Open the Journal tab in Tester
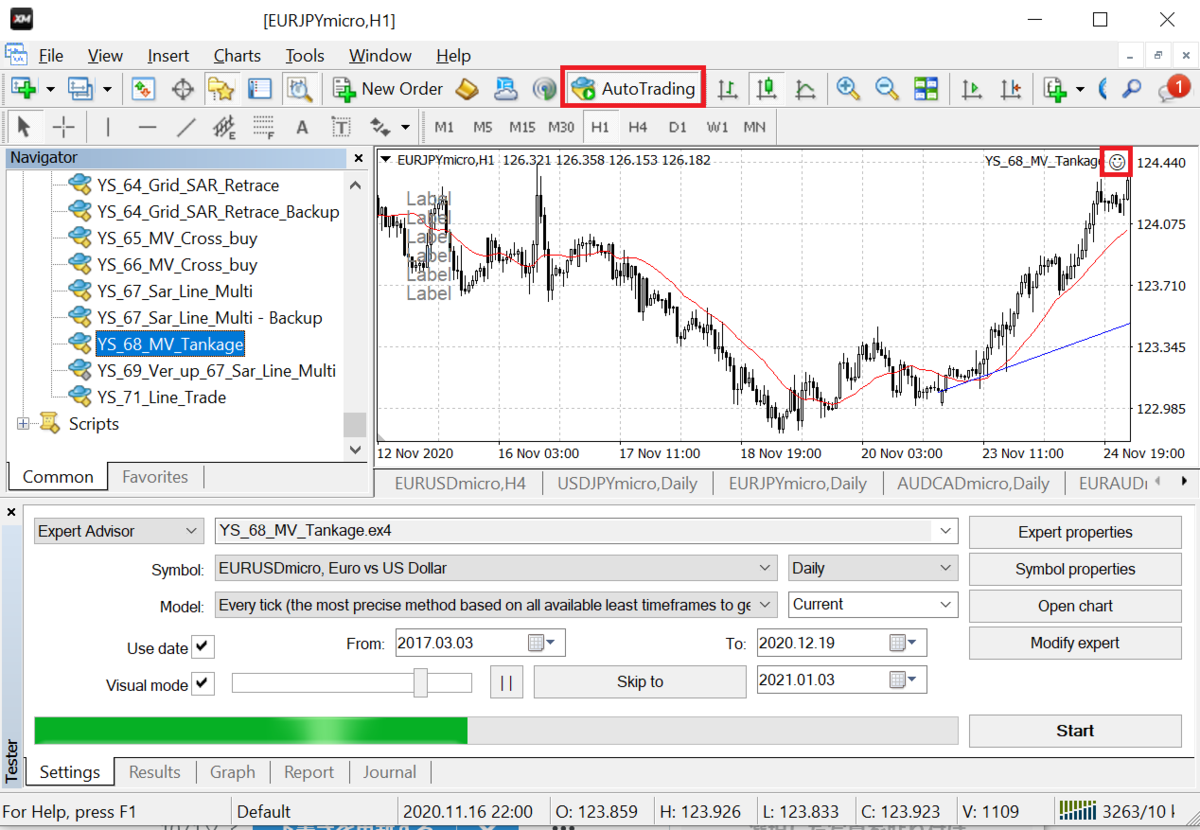The image size is (1200, 830). (x=390, y=772)
